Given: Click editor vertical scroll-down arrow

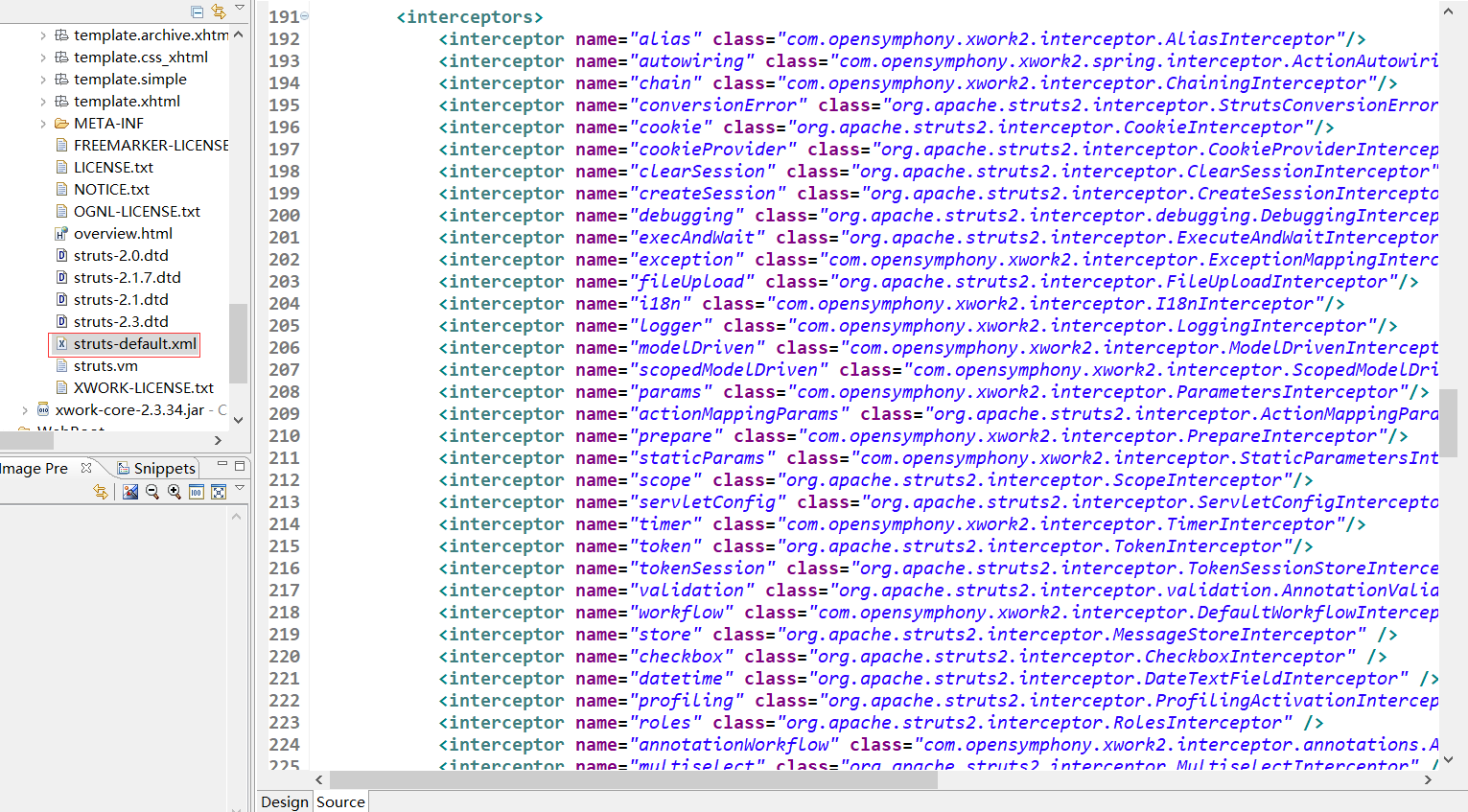Looking at the screenshot, I should (x=1448, y=759).
